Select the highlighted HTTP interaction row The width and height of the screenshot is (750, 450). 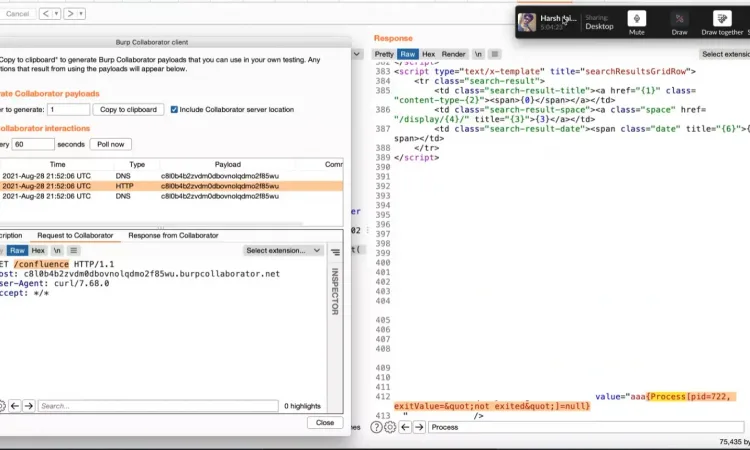coord(171,186)
